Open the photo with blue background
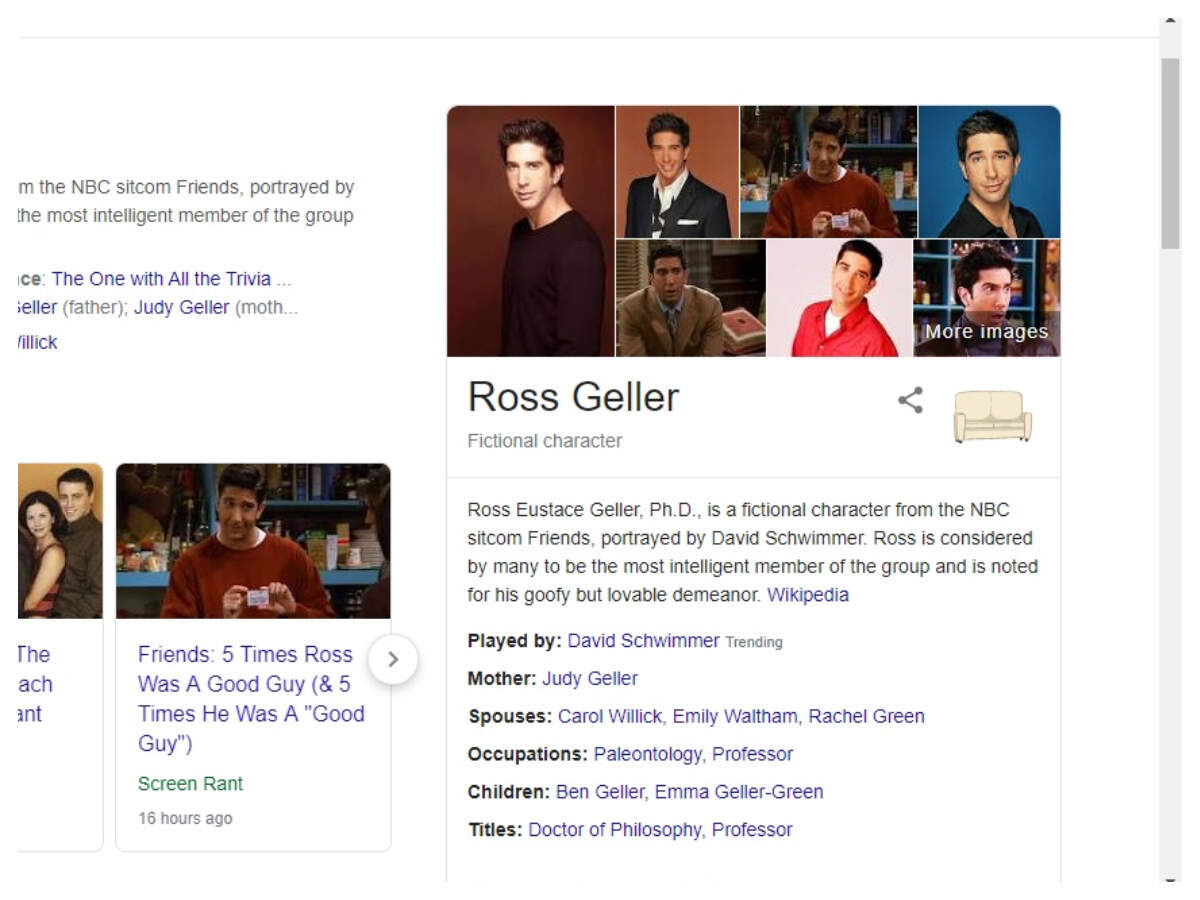1200x900 pixels. pyautogui.click(x=989, y=171)
